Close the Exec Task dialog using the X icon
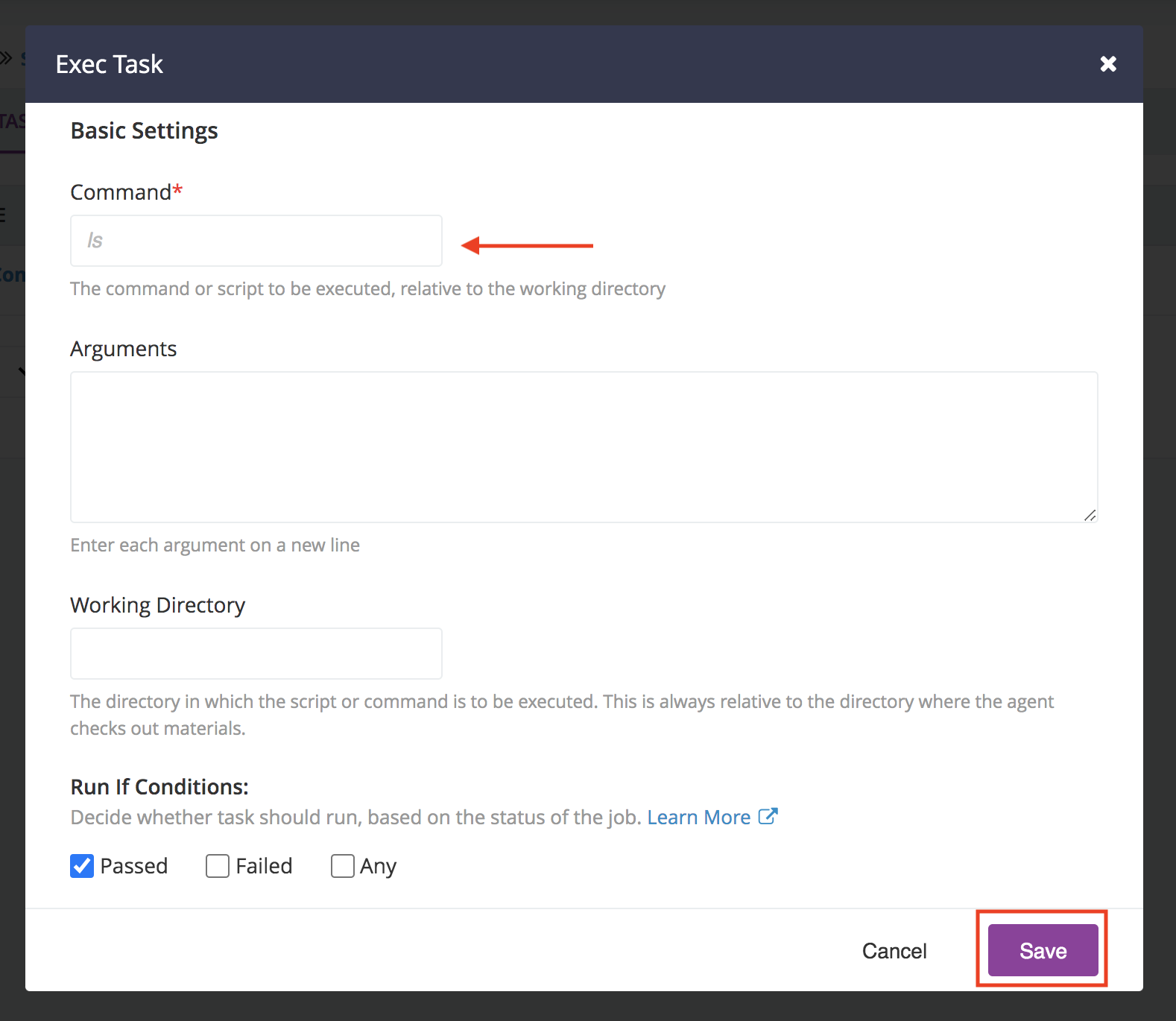Screen dimensions: 1176x1021 click(x=1108, y=64)
